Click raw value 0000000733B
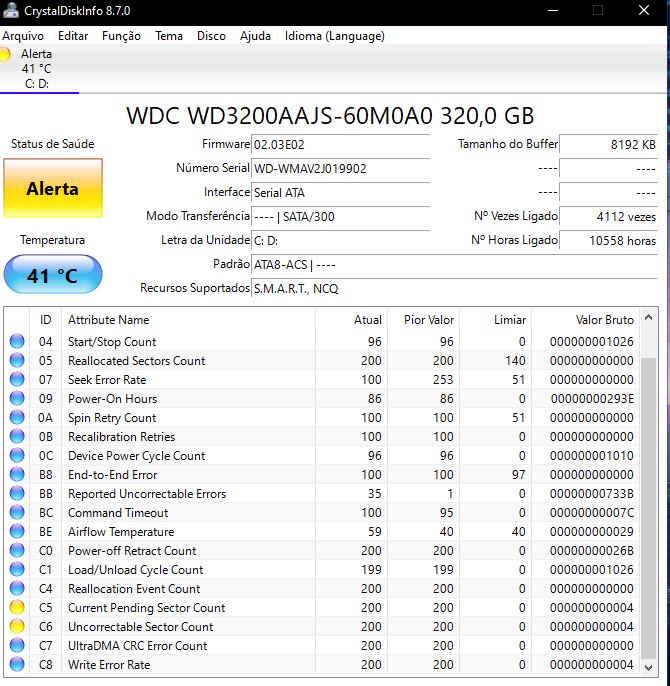The width and height of the screenshot is (670, 686). point(592,494)
